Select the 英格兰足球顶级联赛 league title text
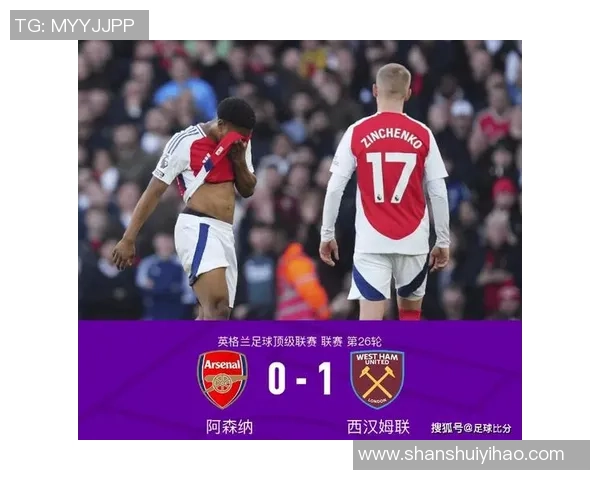 coord(267,341)
